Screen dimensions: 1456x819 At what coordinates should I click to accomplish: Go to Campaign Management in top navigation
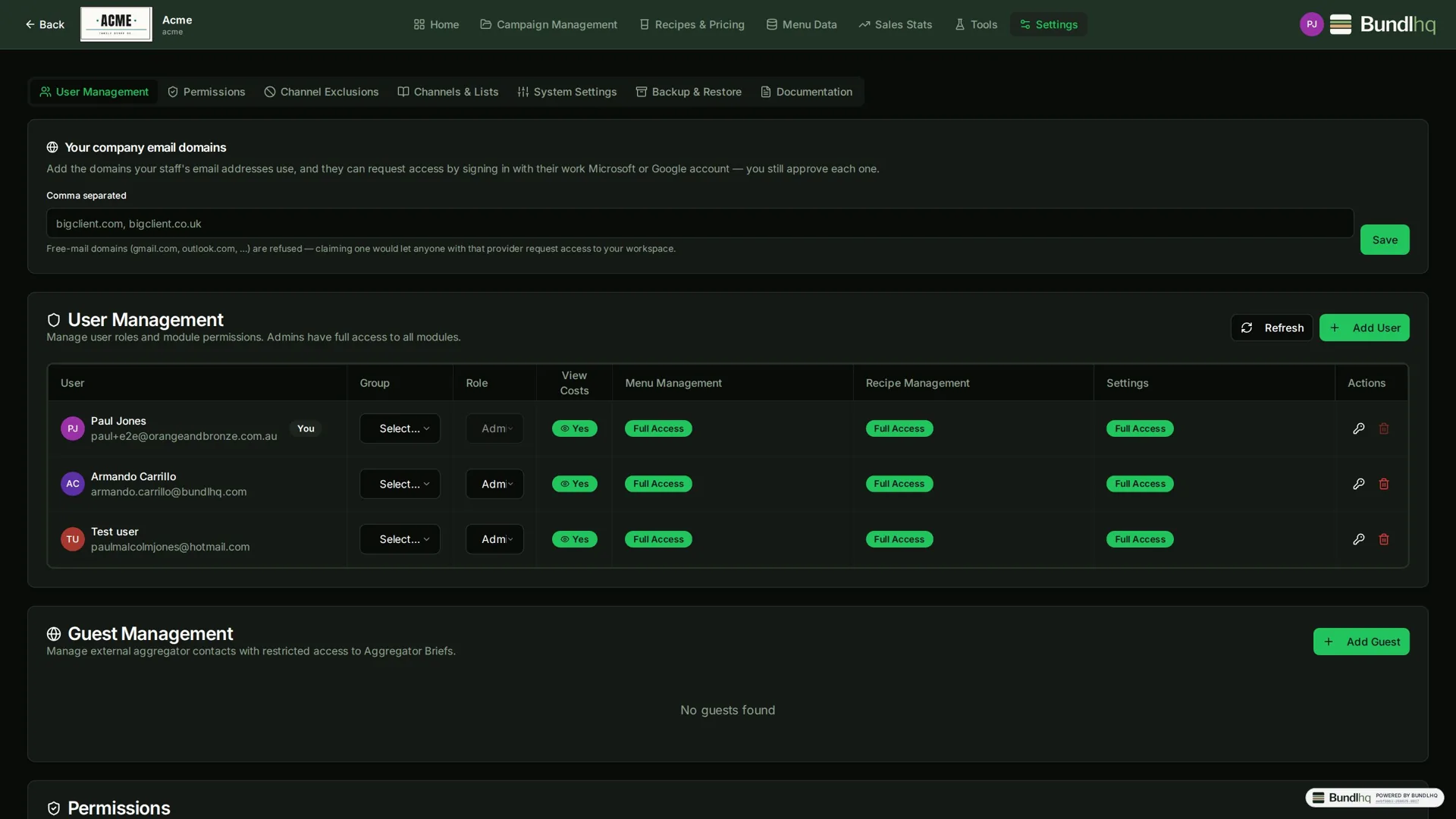(549, 24)
